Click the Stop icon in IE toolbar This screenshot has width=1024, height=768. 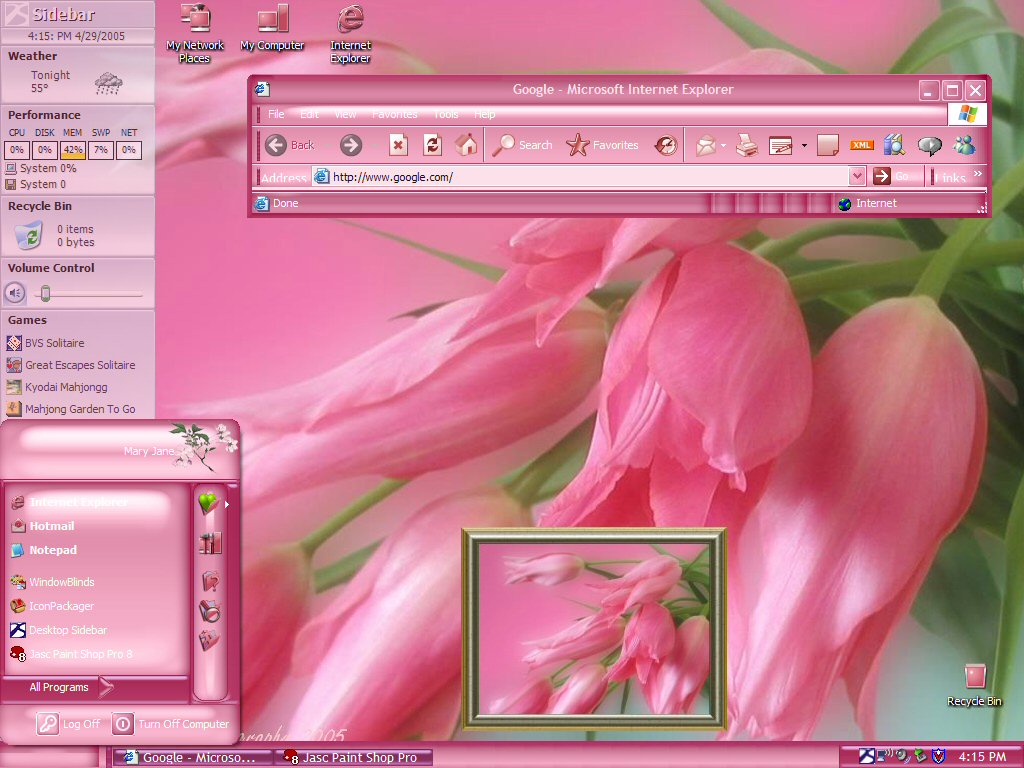pos(398,145)
